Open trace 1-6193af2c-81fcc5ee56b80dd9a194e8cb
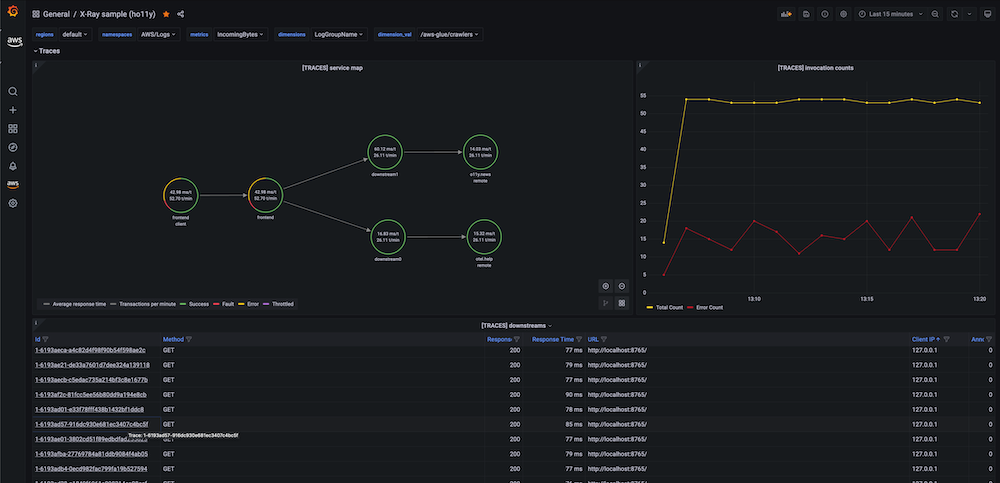1000x483 pixels. [91, 394]
